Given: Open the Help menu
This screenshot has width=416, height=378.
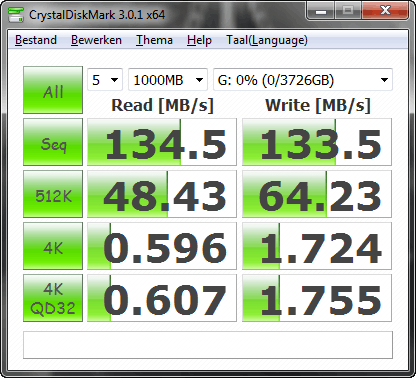Looking at the screenshot, I should coord(199,40).
